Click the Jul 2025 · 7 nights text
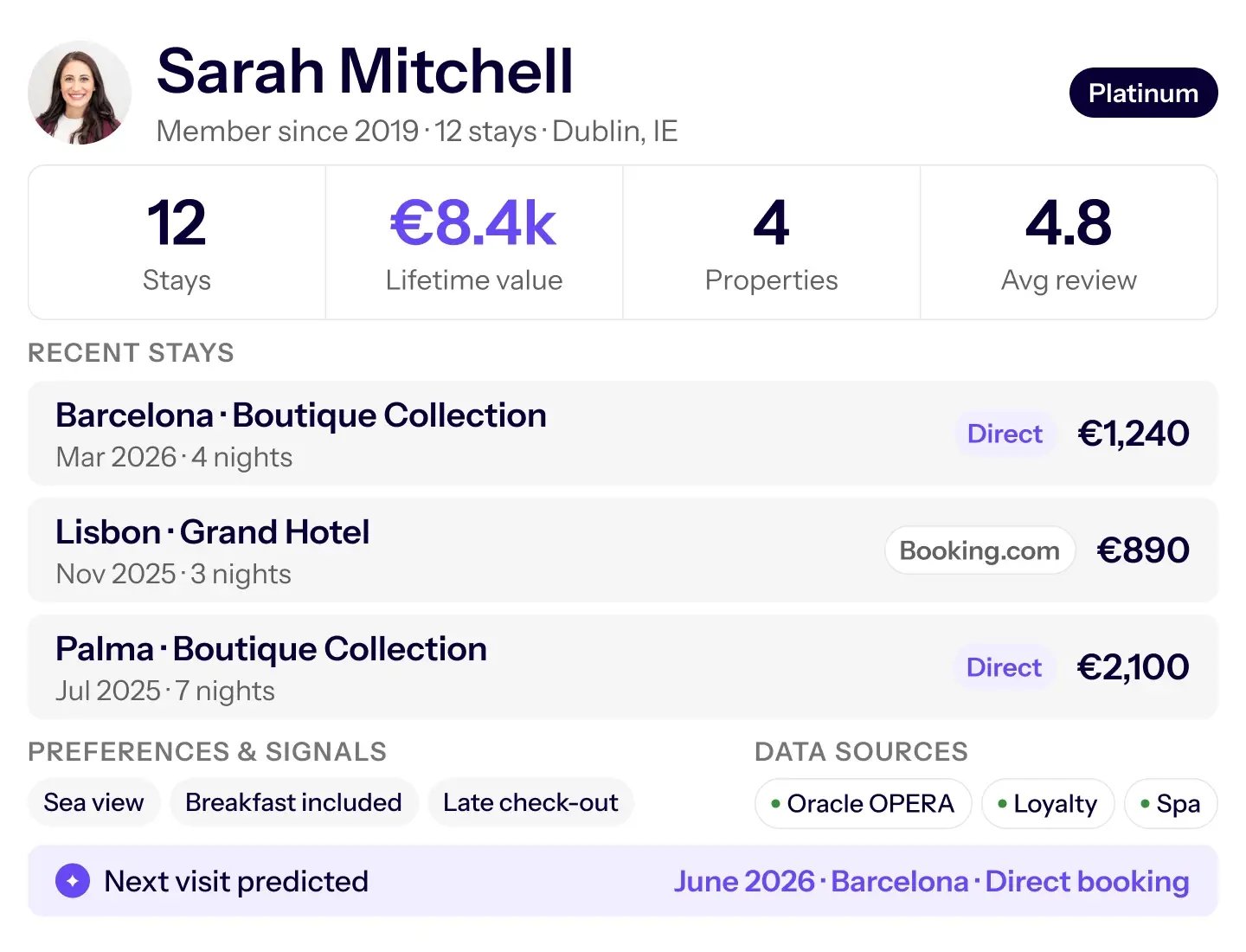Screen dimensions: 1246x952 click(165, 691)
